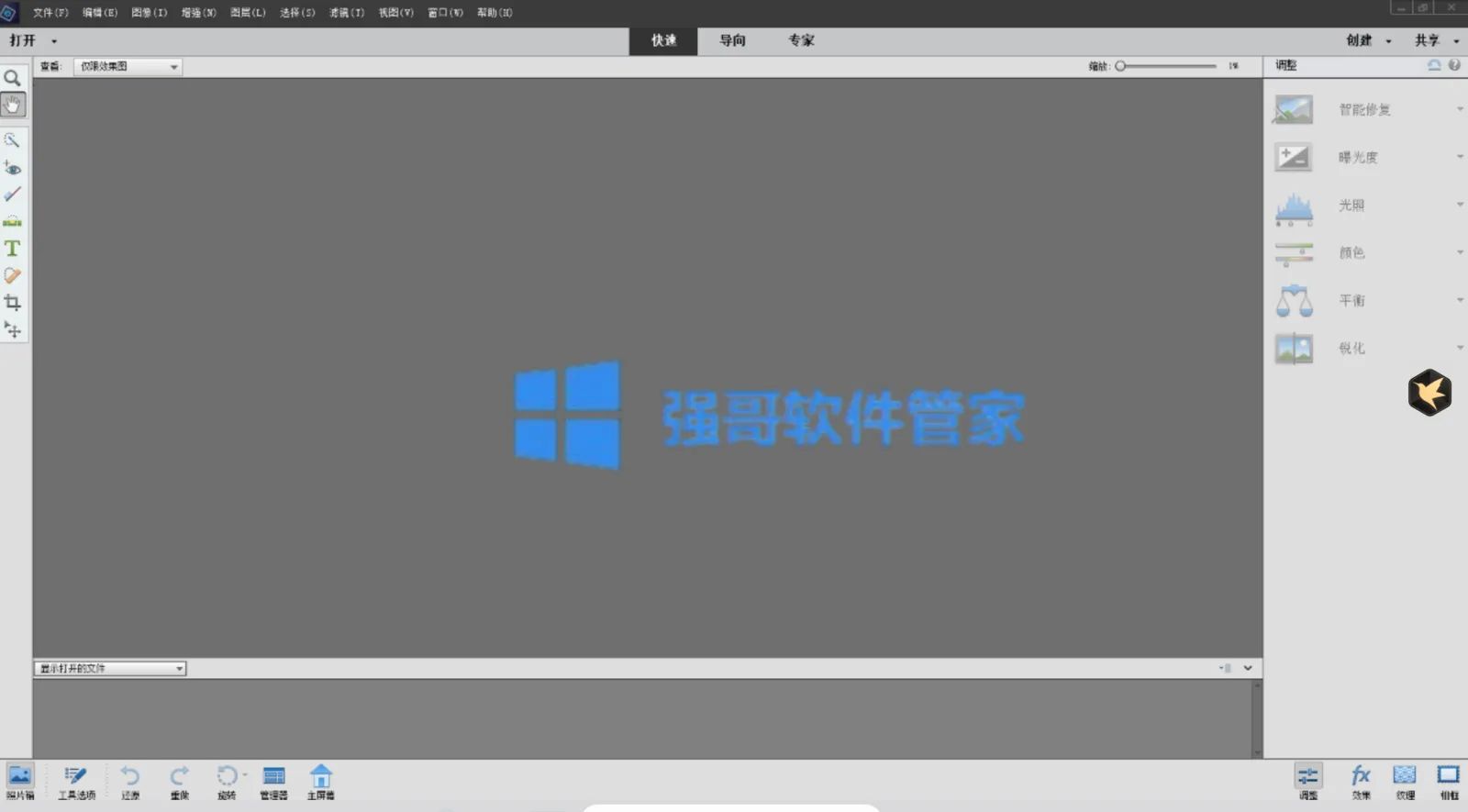Open the 图层(L) menu
This screenshot has height=812, width=1468.
pyautogui.click(x=248, y=13)
